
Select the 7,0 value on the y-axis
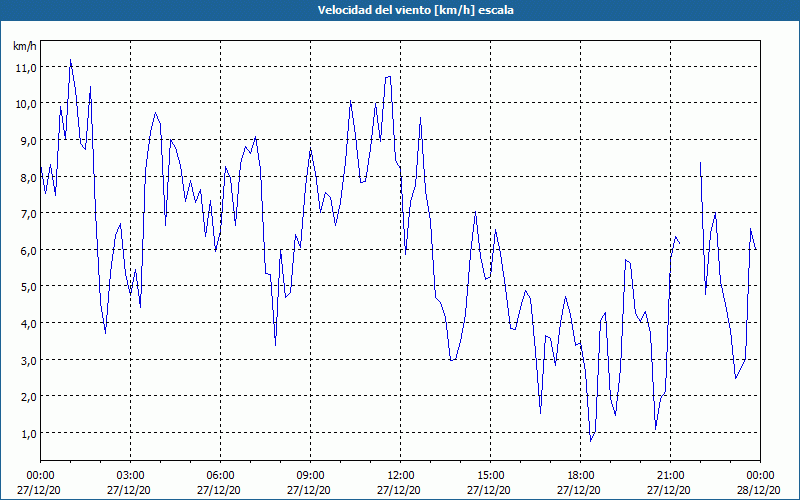coord(28,214)
